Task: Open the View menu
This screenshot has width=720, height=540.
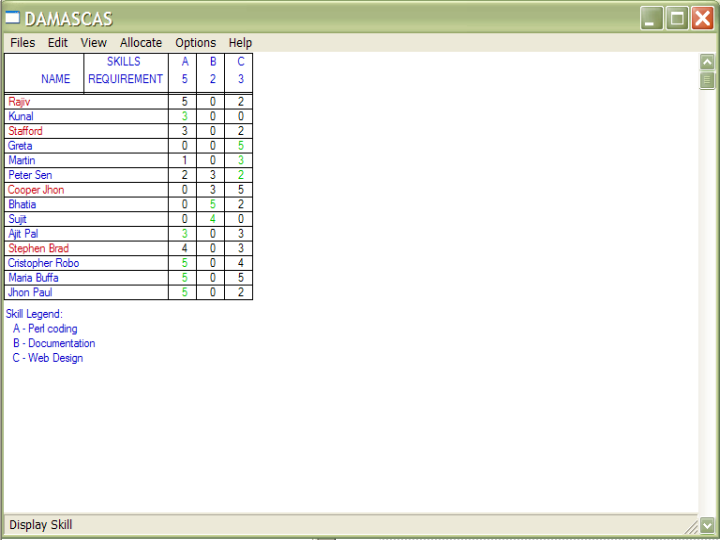Action: [x=94, y=43]
